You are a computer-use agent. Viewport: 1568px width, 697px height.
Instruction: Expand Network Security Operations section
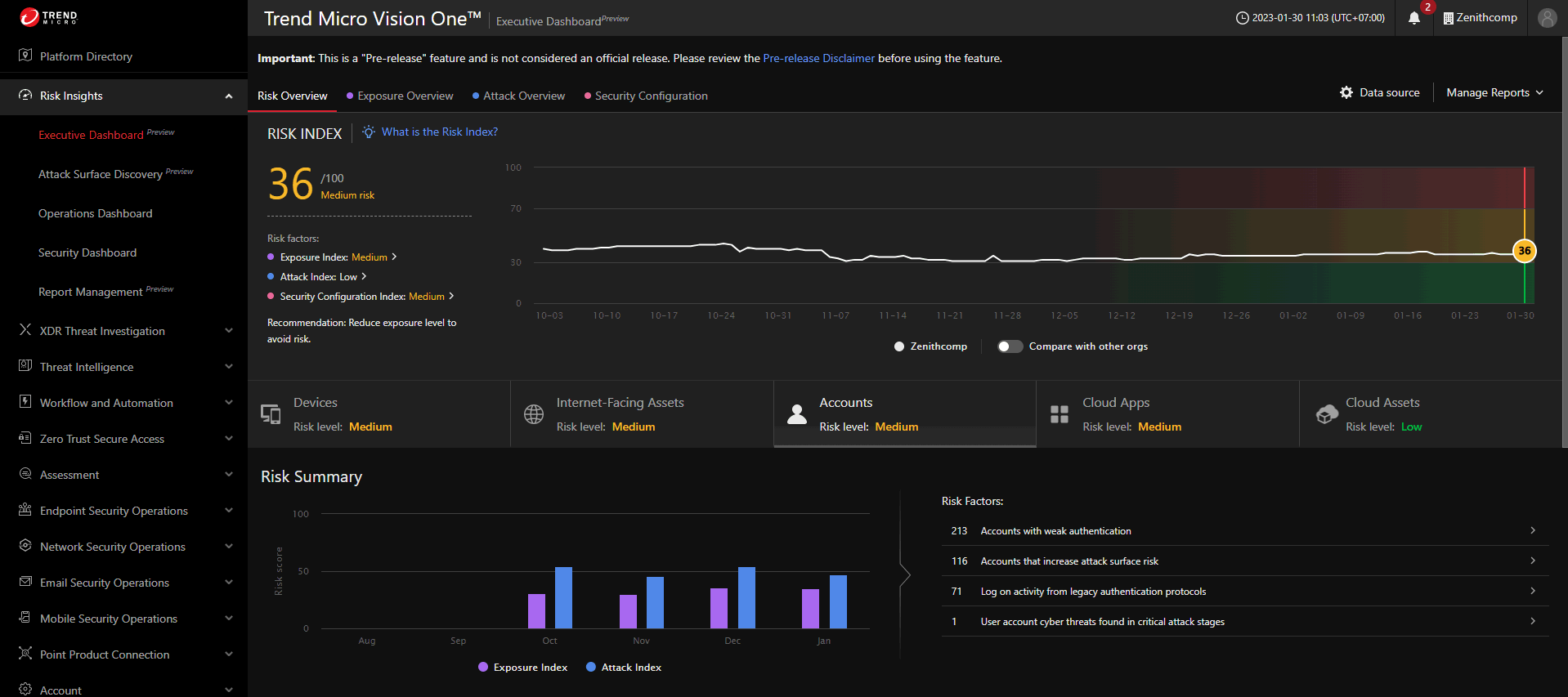(x=229, y=546)
